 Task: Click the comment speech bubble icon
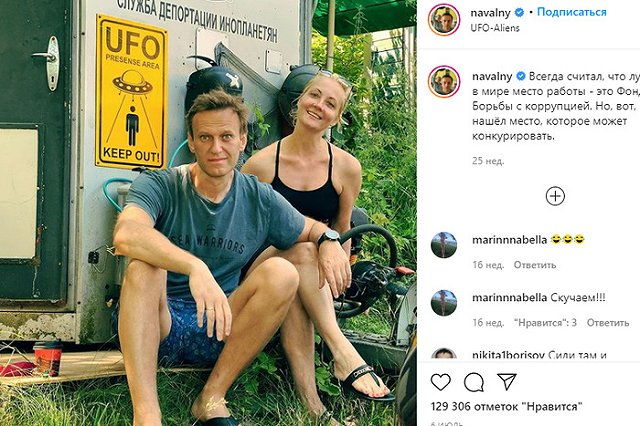pyautogui.click(x=474, y=381)
